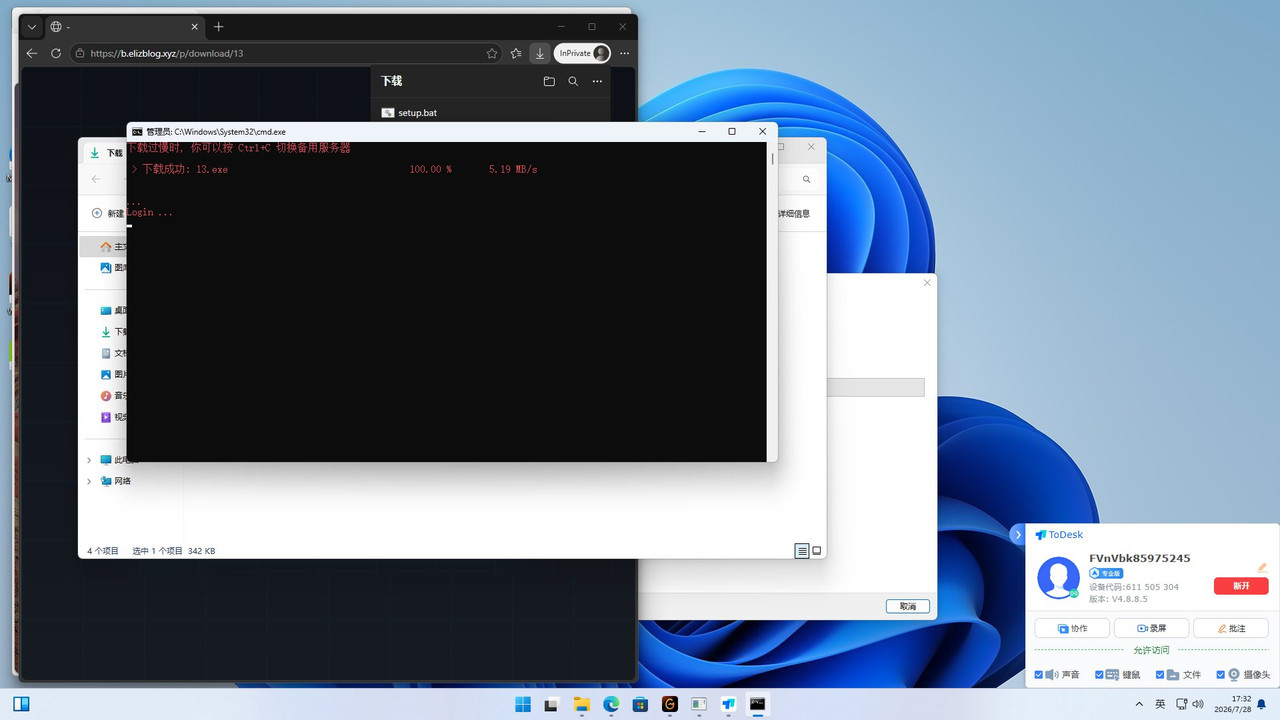Open a new browser tab
Viewport: 1280px width, 720px height.
coord(219,27)
